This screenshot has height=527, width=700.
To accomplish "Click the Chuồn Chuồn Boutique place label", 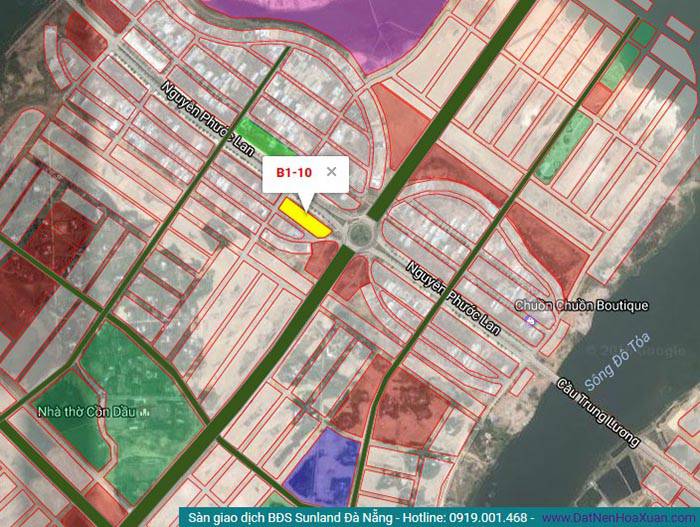I will click(581, 305).
